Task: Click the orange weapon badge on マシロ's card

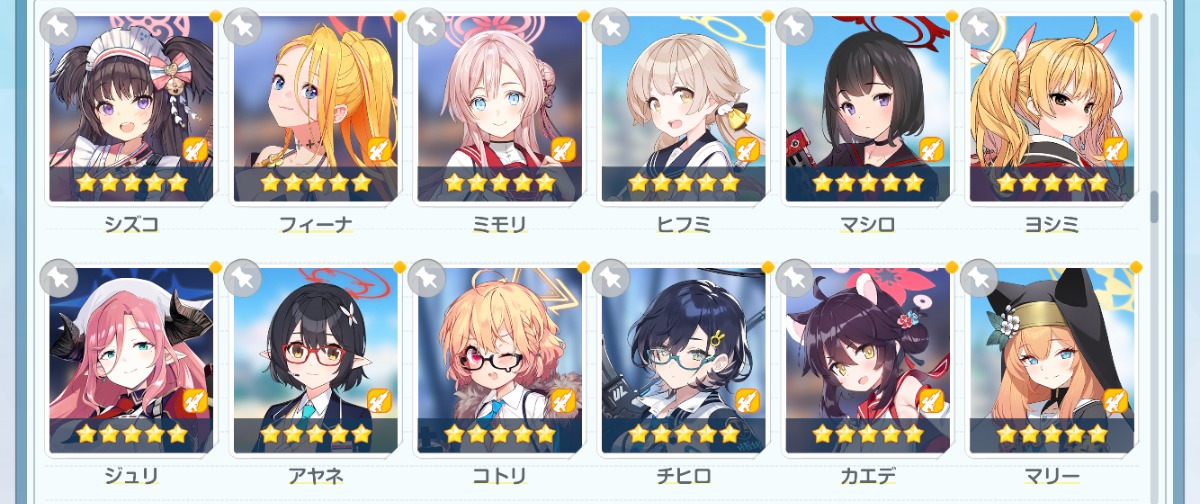Action: click(931, 150)
